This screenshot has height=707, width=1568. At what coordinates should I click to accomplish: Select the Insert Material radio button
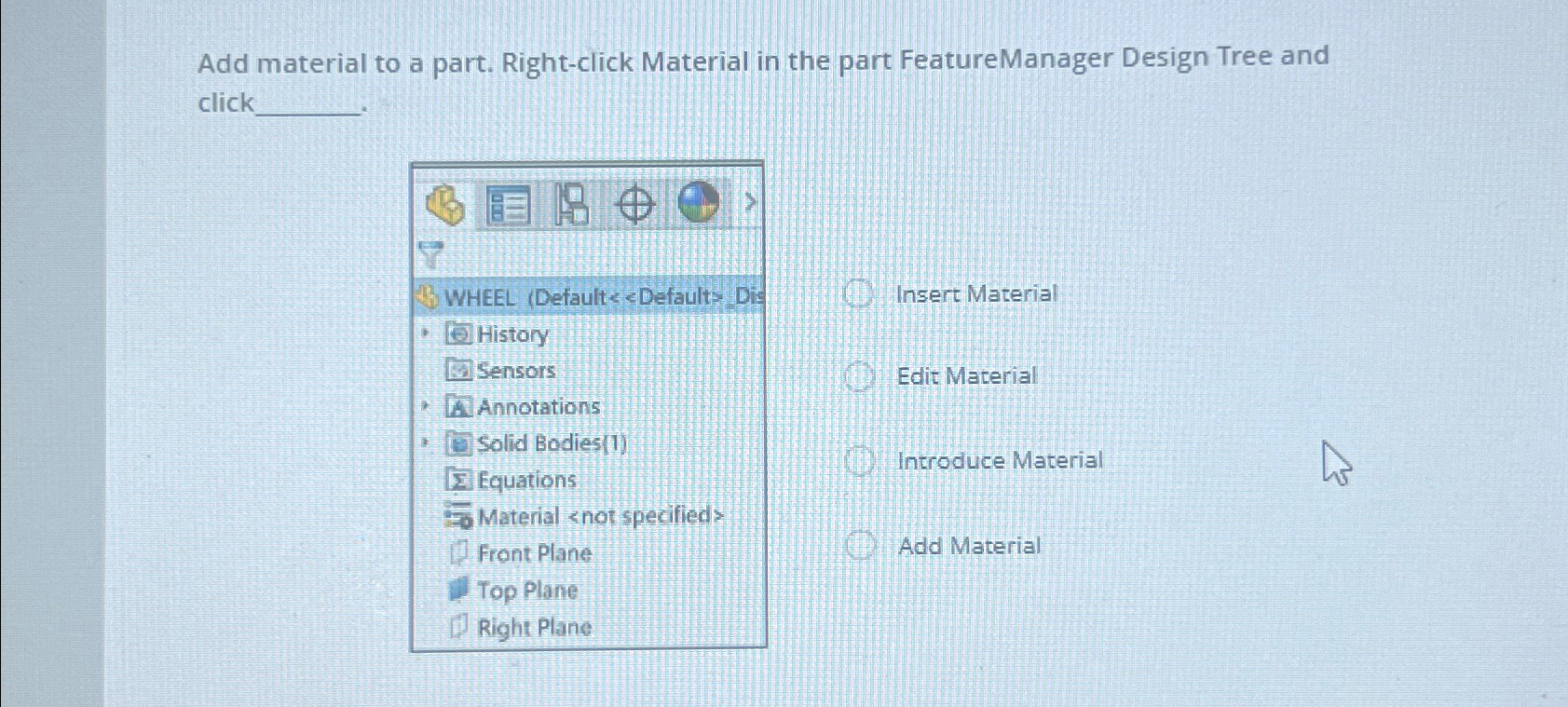point(859,294)
